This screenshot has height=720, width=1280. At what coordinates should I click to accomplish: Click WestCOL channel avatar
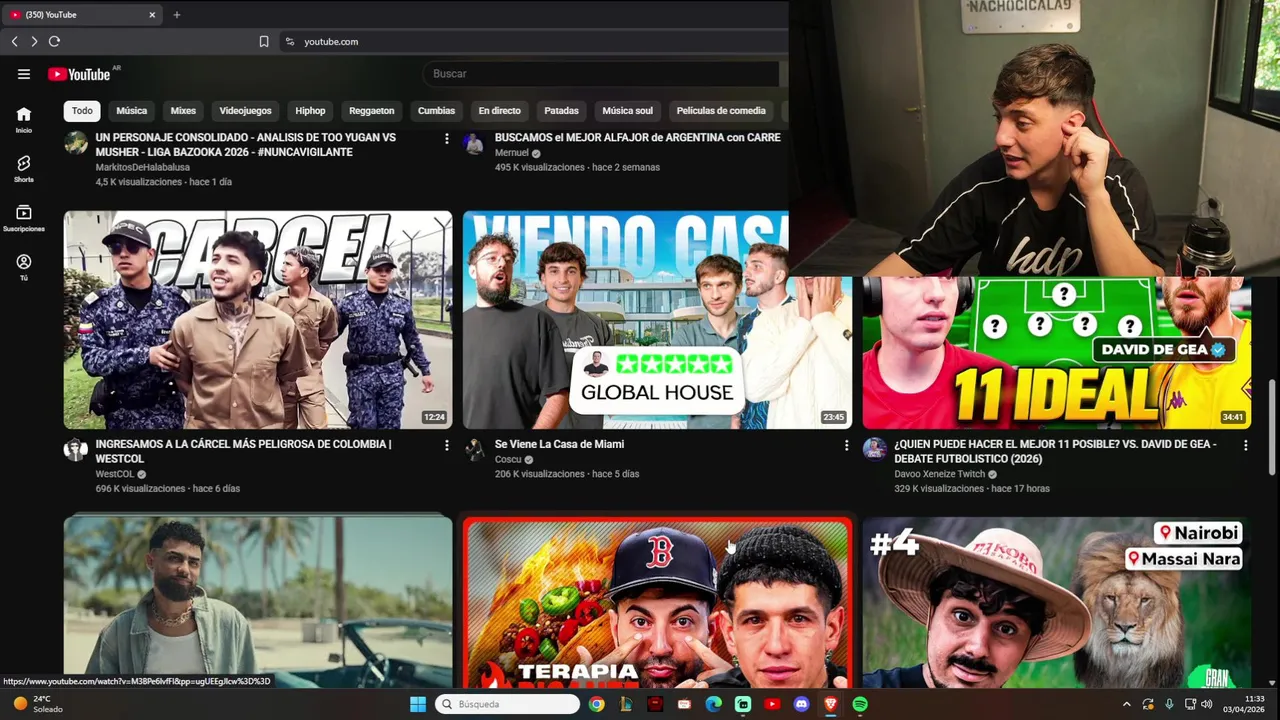tap(76, 449)
